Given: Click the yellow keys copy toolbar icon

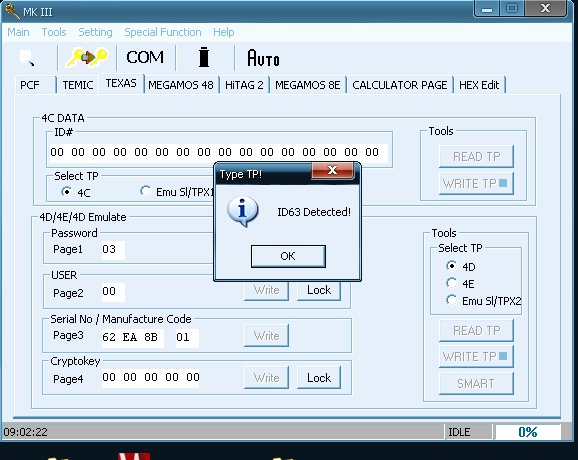Looking at the screenshot, I should point(87,57).
